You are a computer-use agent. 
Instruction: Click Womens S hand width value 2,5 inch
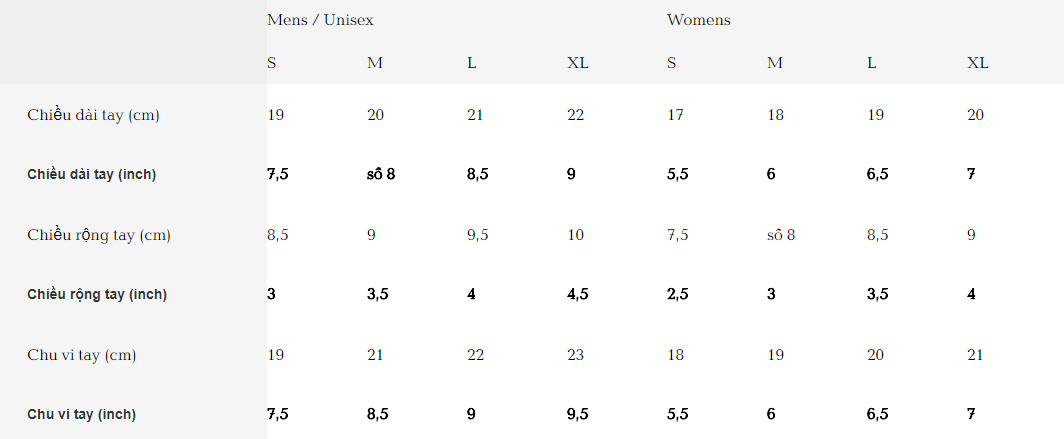[678, 295]
